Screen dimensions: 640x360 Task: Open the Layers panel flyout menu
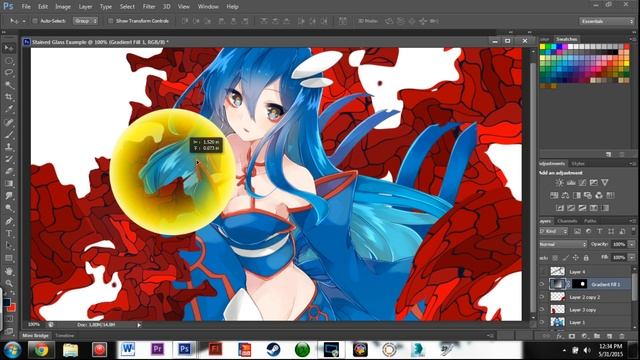pyautogui.click(x=632, y=221)
